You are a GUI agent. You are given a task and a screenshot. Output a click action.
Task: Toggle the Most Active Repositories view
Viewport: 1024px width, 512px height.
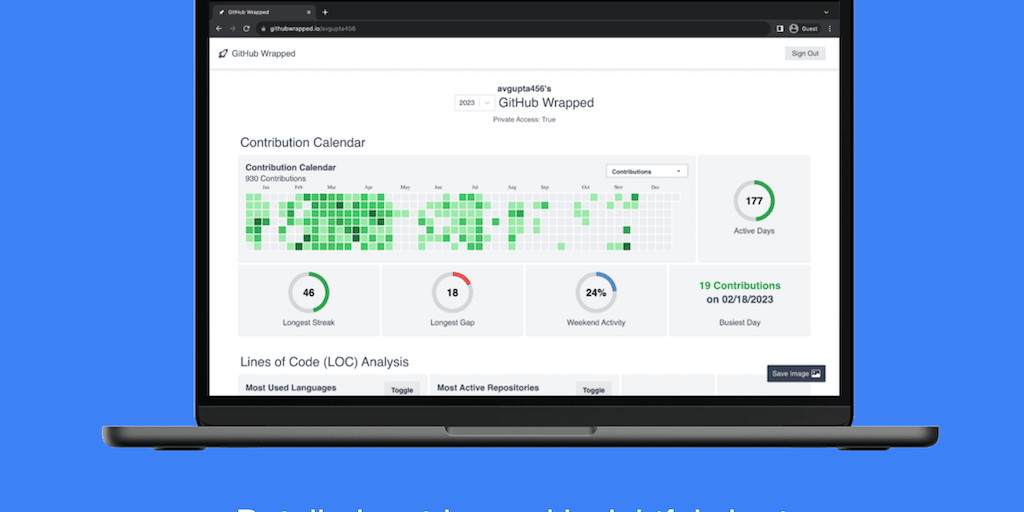coord(594,390)
